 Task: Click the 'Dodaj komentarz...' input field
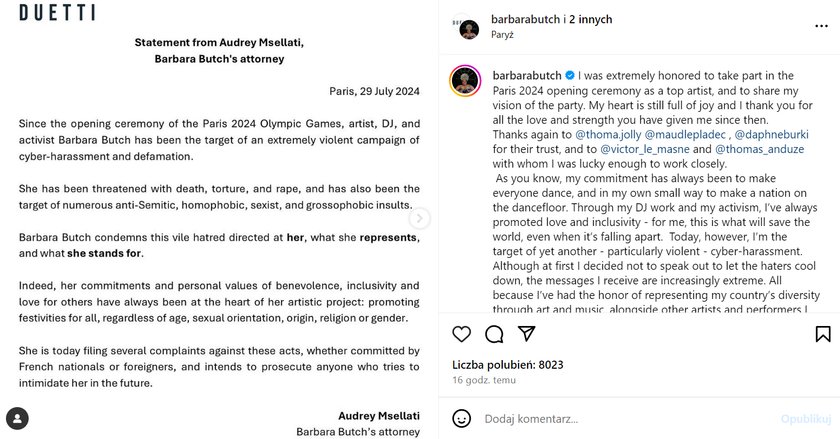tap(627, 419)
